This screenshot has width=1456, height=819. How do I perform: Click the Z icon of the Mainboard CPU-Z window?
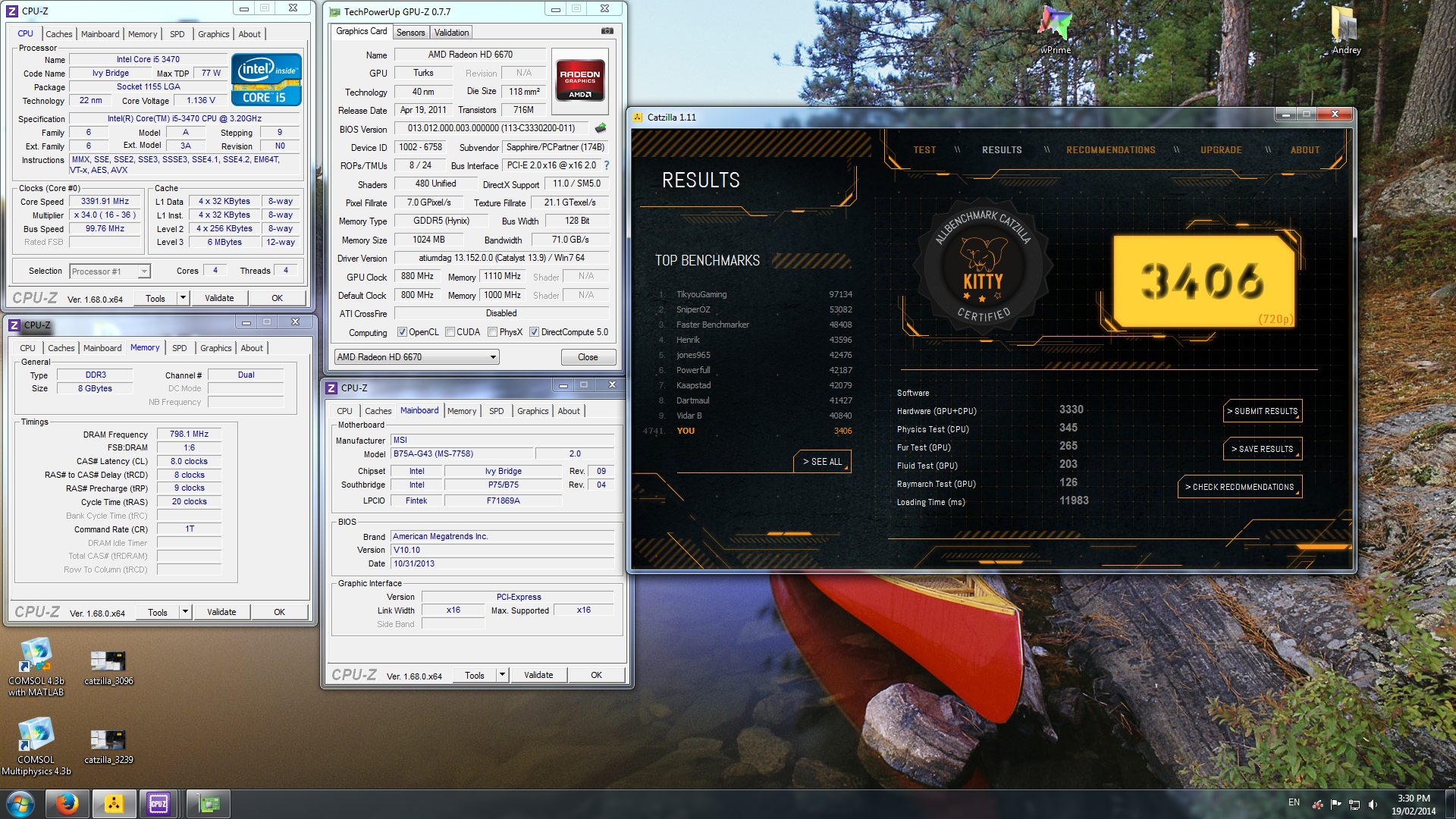pyautogui.click(x=331, y=388)
